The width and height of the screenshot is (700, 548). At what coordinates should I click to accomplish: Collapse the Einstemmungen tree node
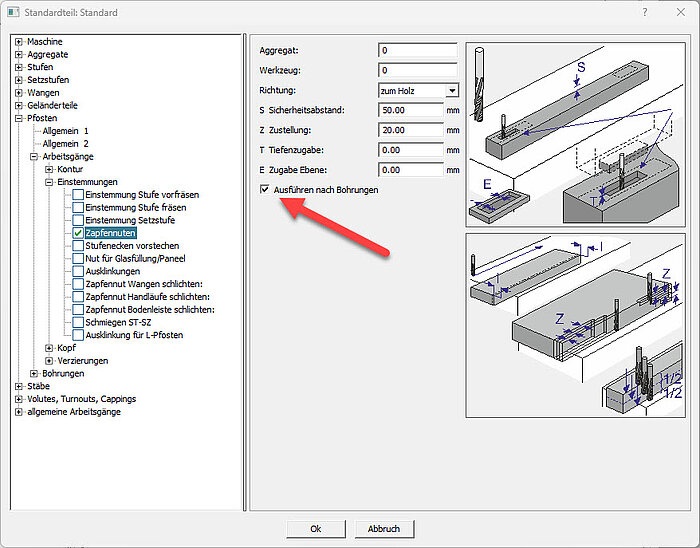tap(49, 182)
